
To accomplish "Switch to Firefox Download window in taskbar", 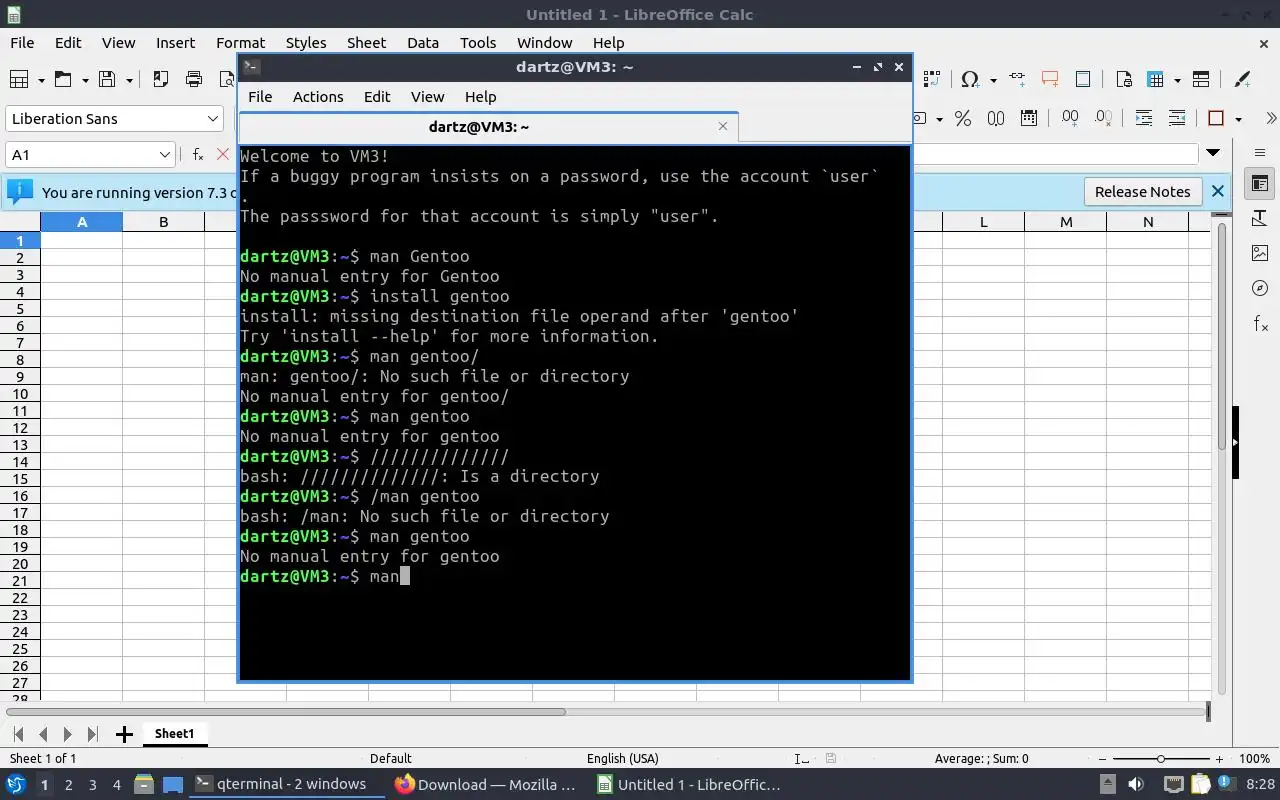I will click(x=486, y=784).
